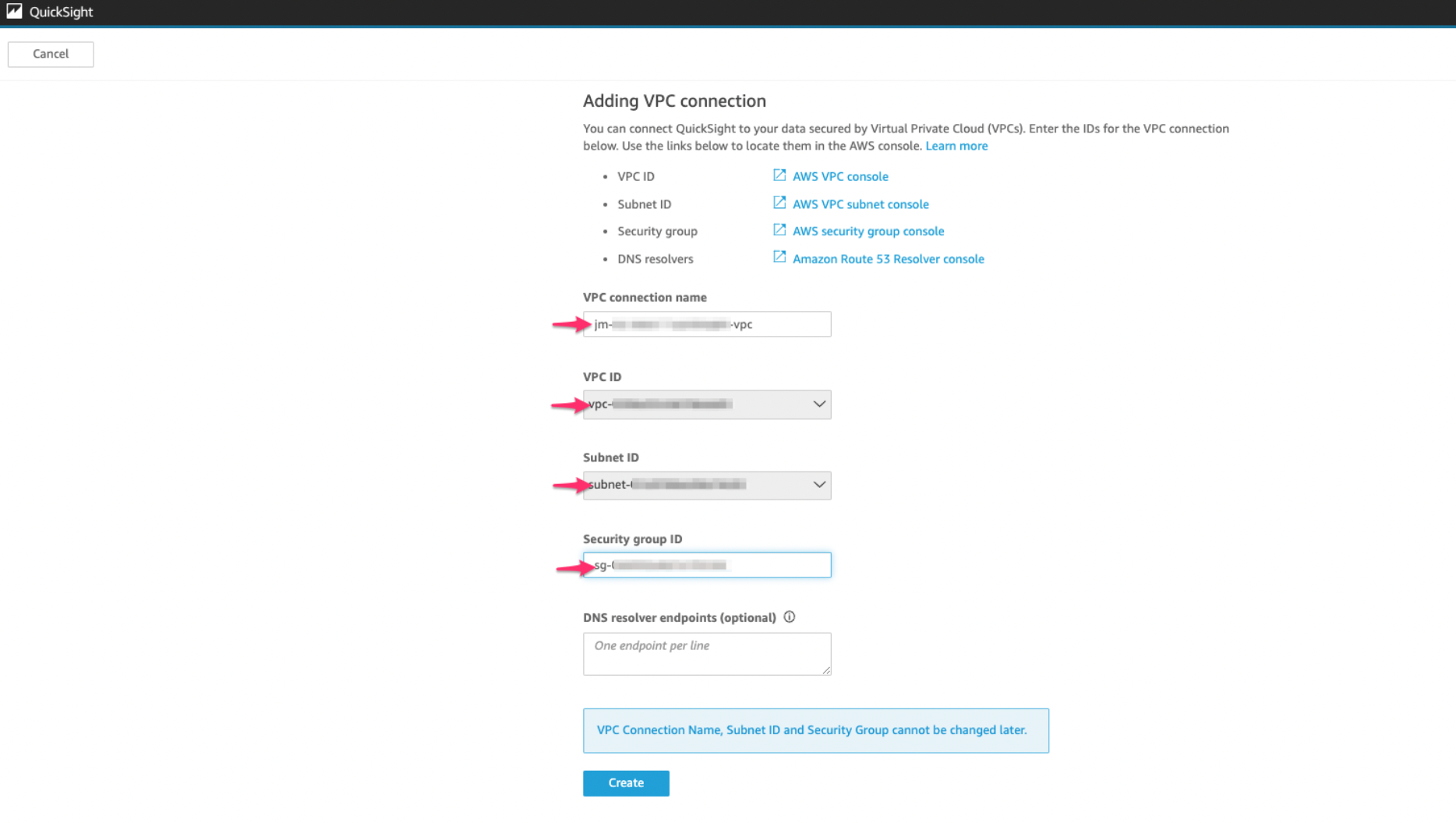Open the Learn more link
1456x823 pixels.
point(956,146)
